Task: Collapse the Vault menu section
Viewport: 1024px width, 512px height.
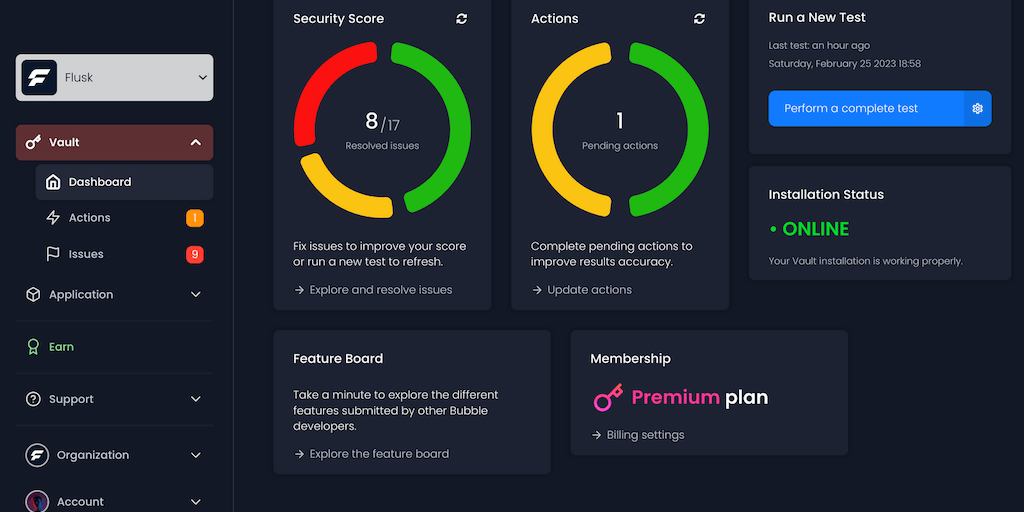Action: (x=196, y=143)
